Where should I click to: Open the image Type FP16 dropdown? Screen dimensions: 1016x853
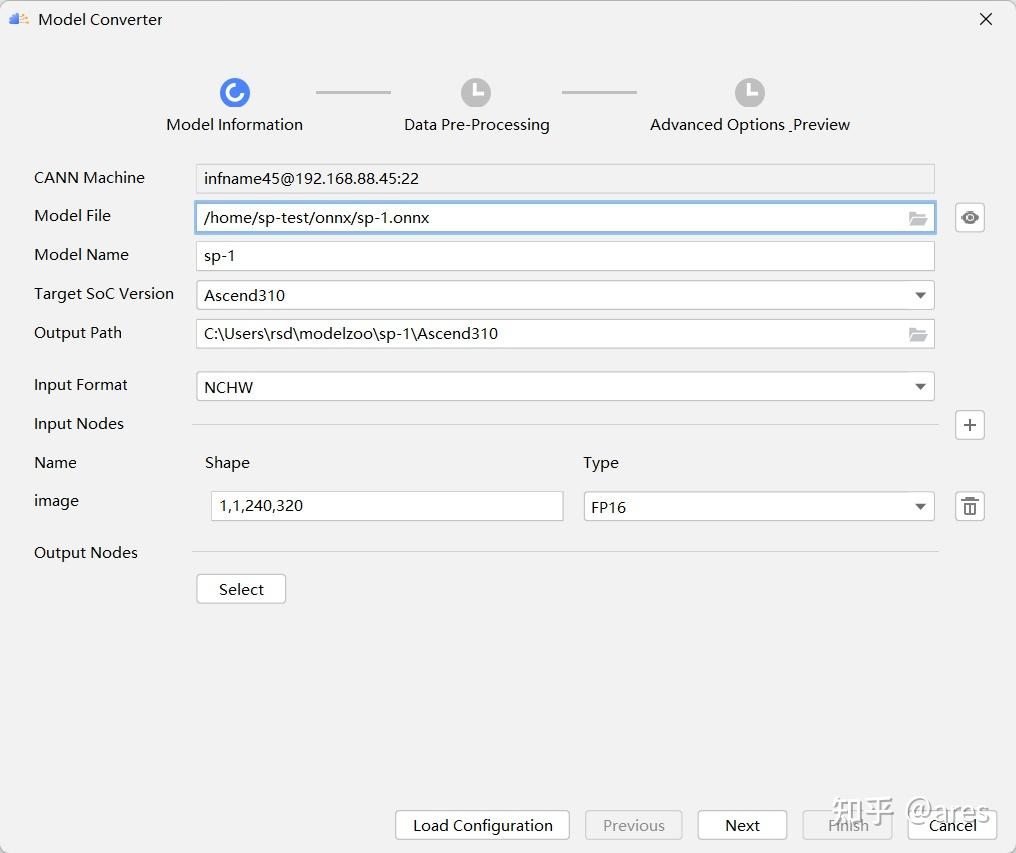(919, 507)
